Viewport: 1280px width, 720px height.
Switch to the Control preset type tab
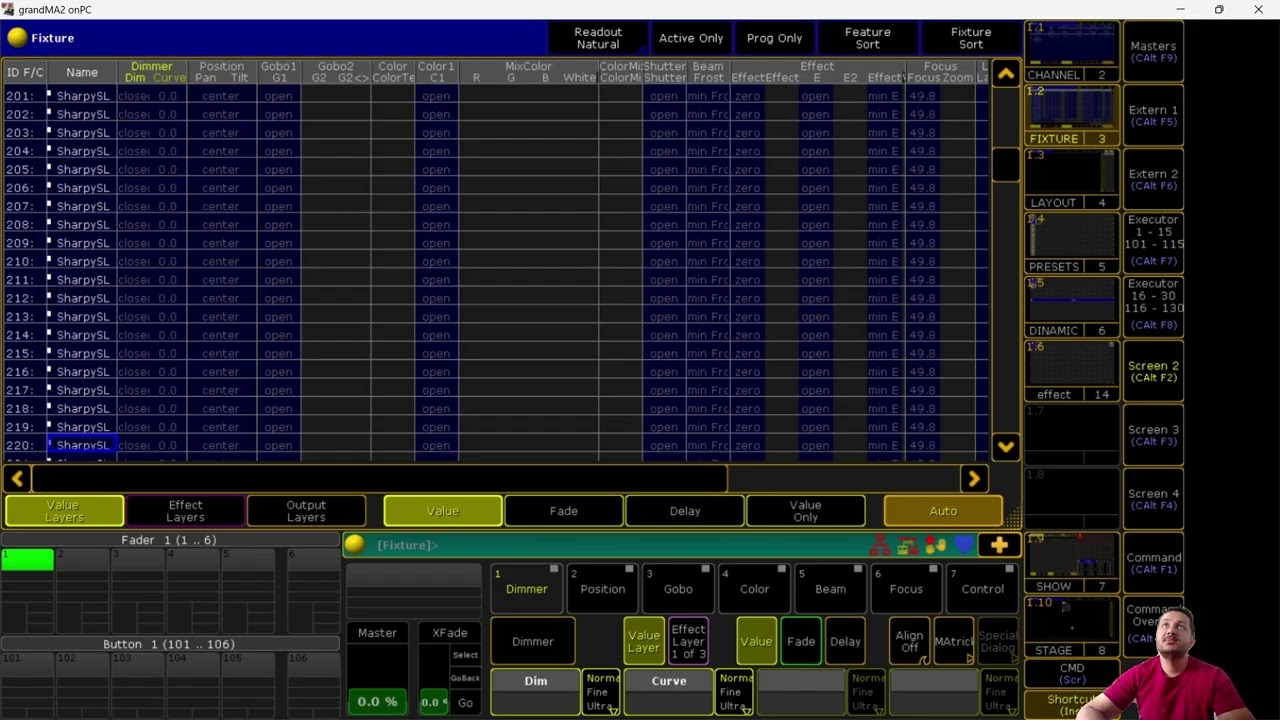tap(982, 588)
